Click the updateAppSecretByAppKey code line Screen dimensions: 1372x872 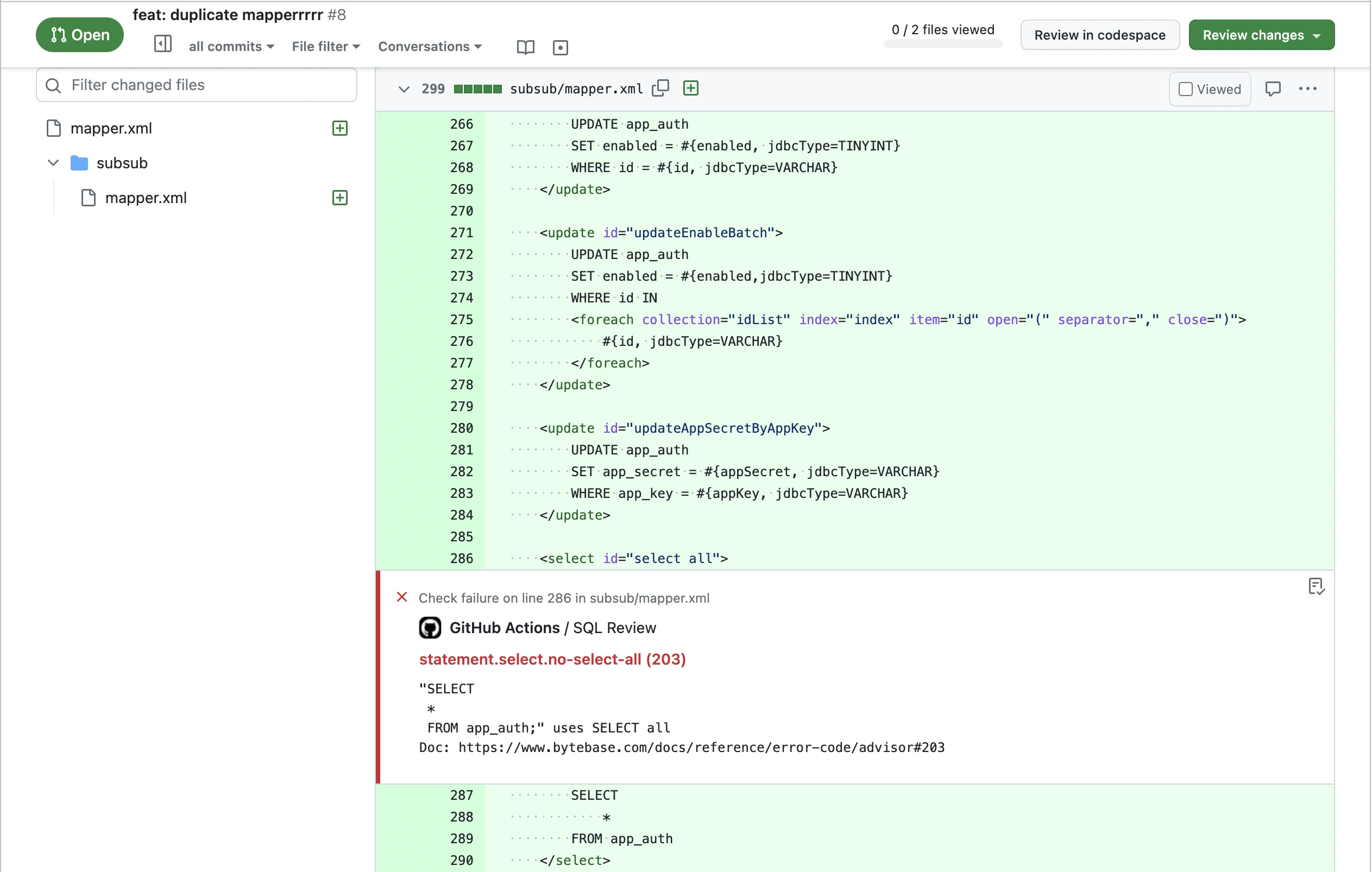click(684, 428)
